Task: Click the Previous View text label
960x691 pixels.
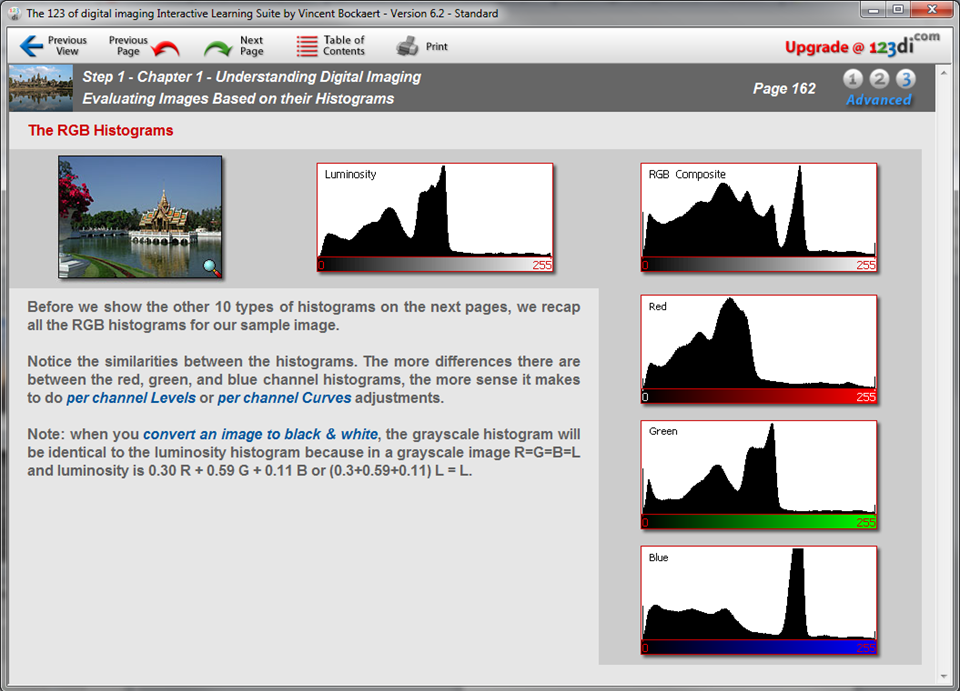Action: 67,46
